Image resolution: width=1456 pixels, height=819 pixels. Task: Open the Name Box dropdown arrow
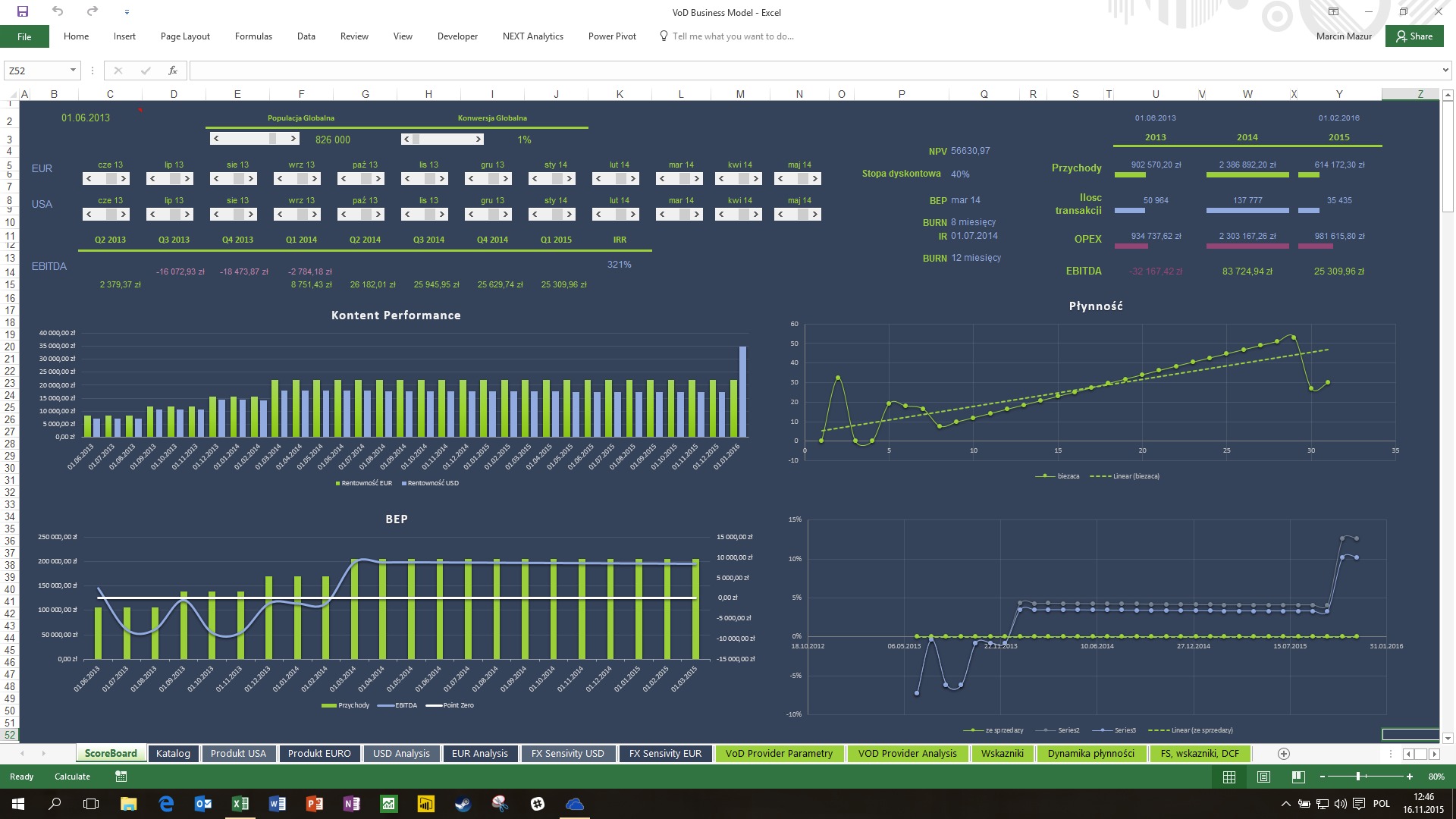(x=74, y=70)
